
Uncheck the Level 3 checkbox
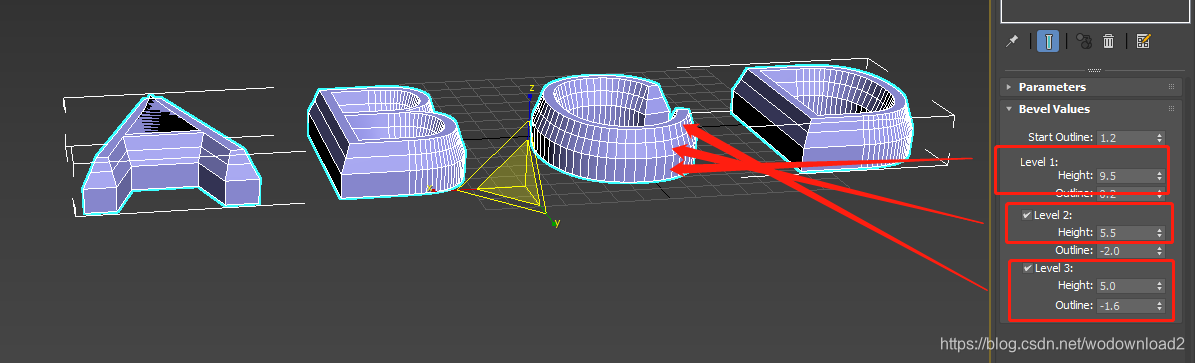1028,268
